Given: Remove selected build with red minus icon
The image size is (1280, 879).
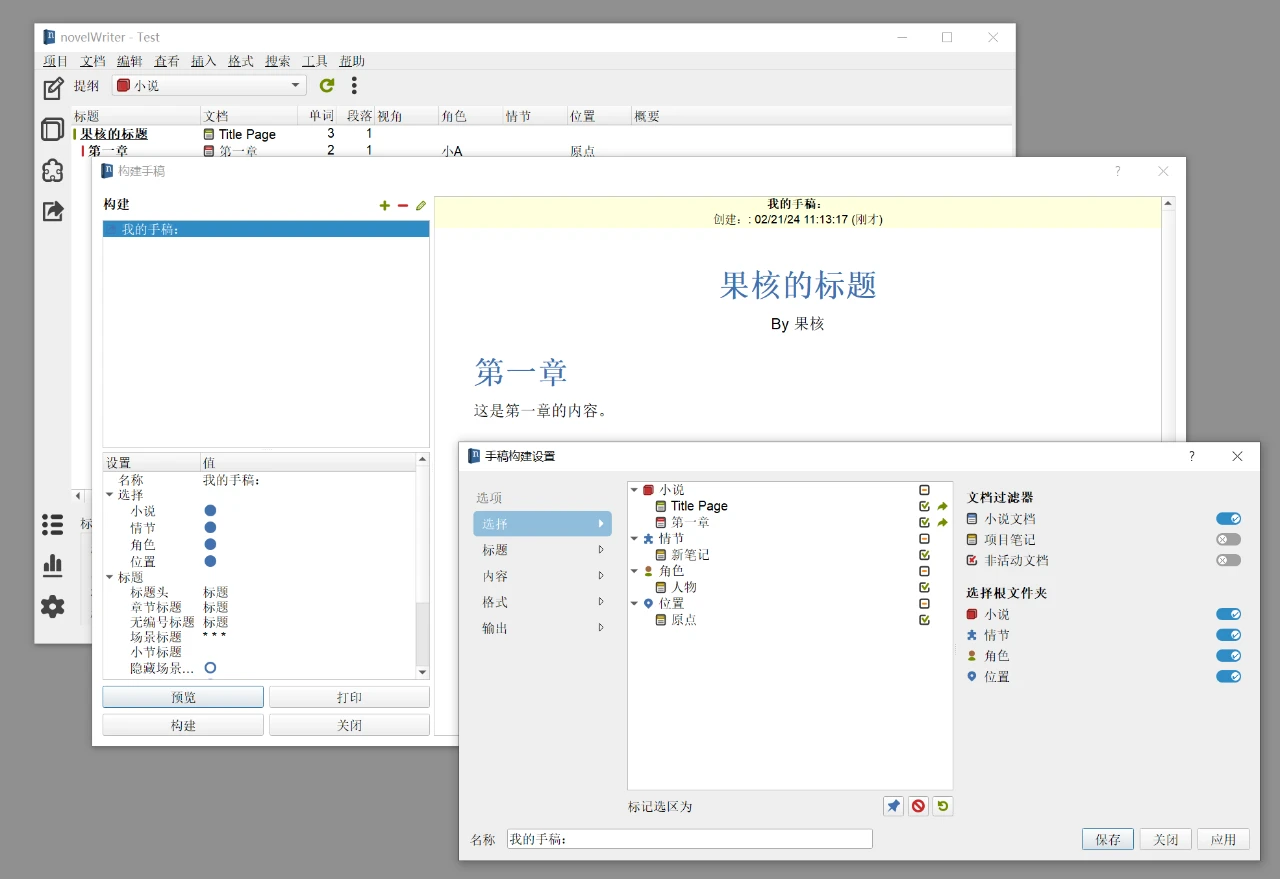Looking at the screenshot, I should [403, 205].
